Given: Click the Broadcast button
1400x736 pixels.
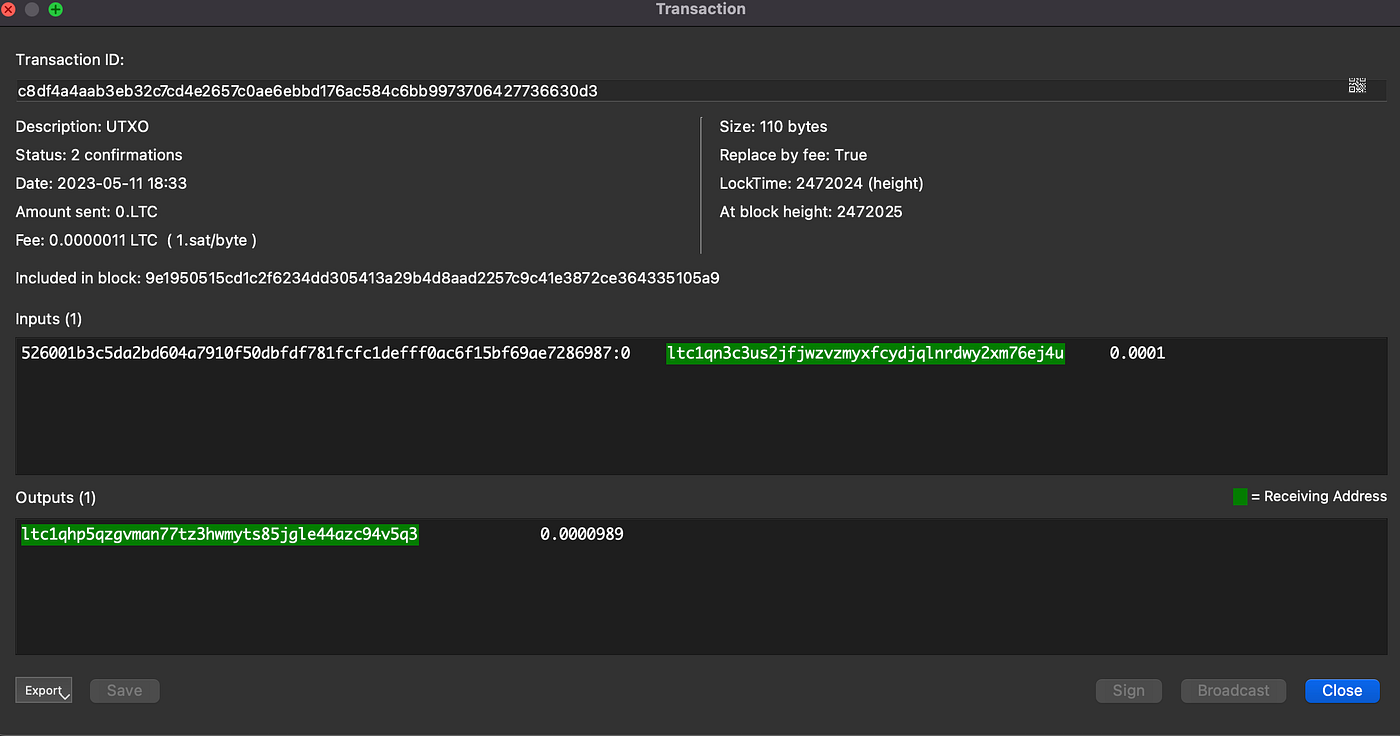Looking at the screenshot, I should [1234, 690].
